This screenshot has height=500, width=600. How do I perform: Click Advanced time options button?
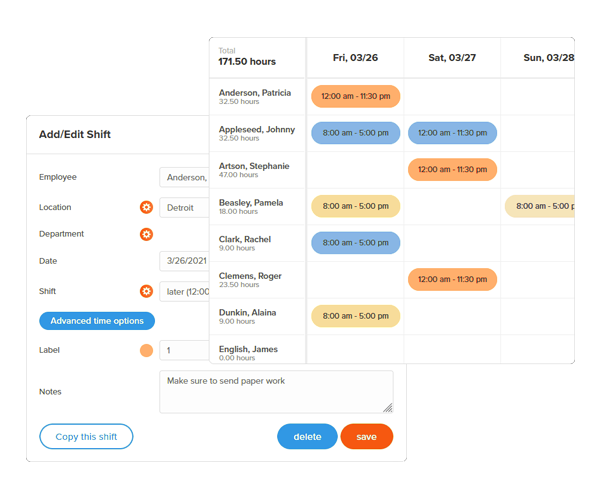pos(97,321)
